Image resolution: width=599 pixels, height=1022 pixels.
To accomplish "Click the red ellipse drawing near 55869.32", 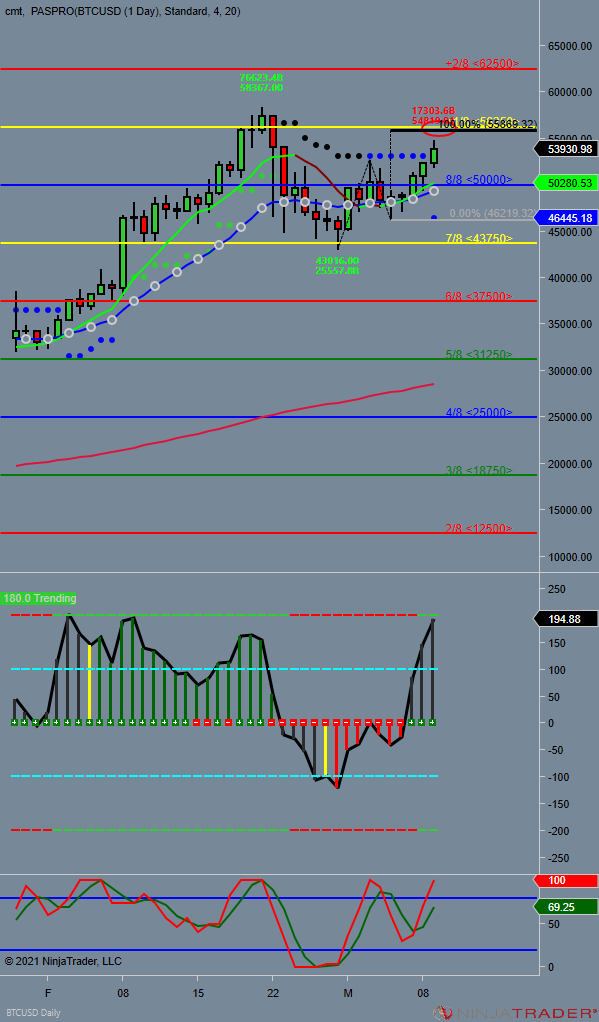I will tap(437, 130).
